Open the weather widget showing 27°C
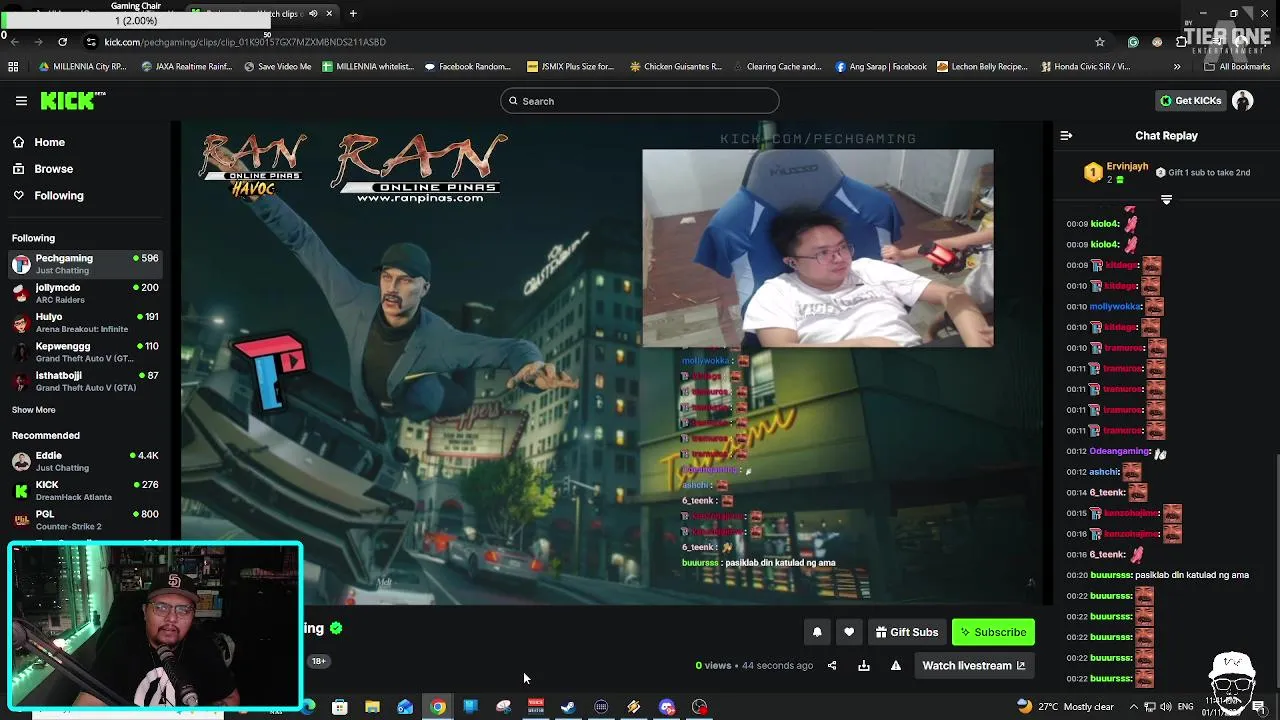Screen dimensions: 1280x720 tap(1065, 707)
